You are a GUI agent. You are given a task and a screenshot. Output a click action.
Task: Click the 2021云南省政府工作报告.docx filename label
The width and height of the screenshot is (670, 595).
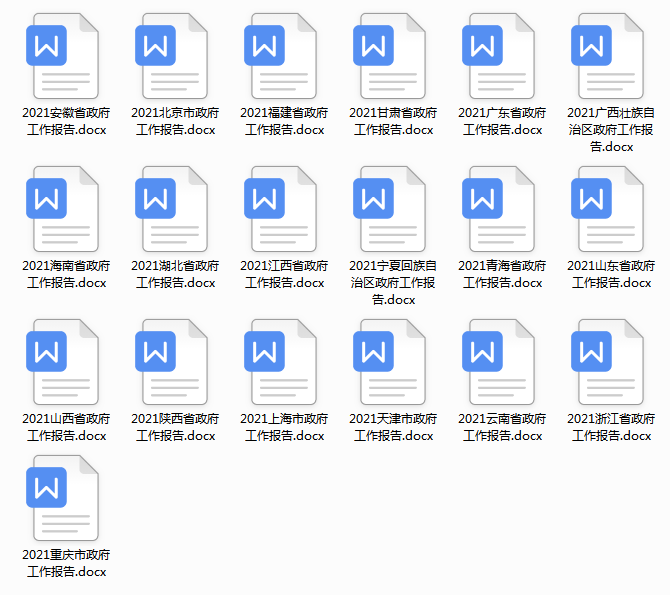(502, 427)
